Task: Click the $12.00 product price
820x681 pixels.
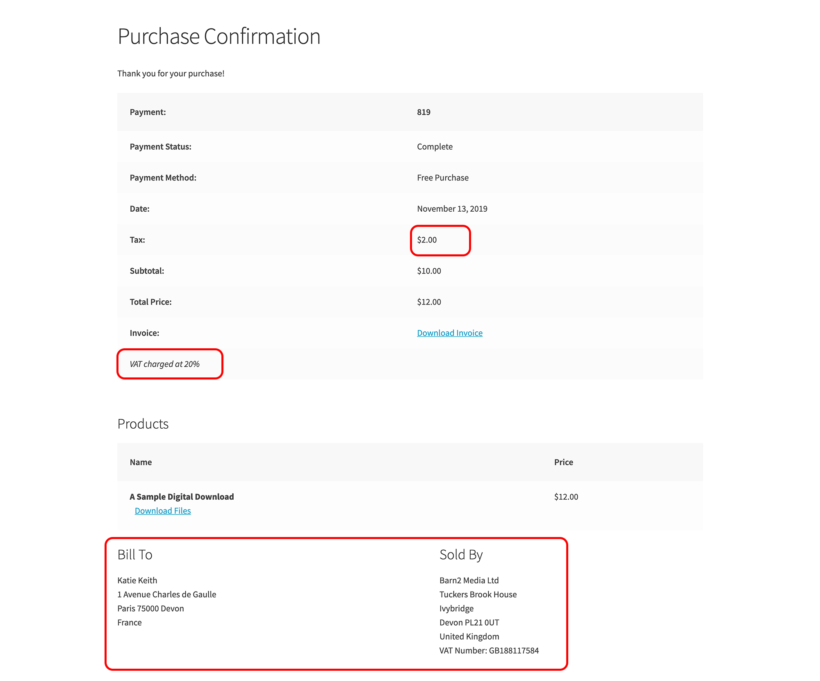Action: point(565,496)
